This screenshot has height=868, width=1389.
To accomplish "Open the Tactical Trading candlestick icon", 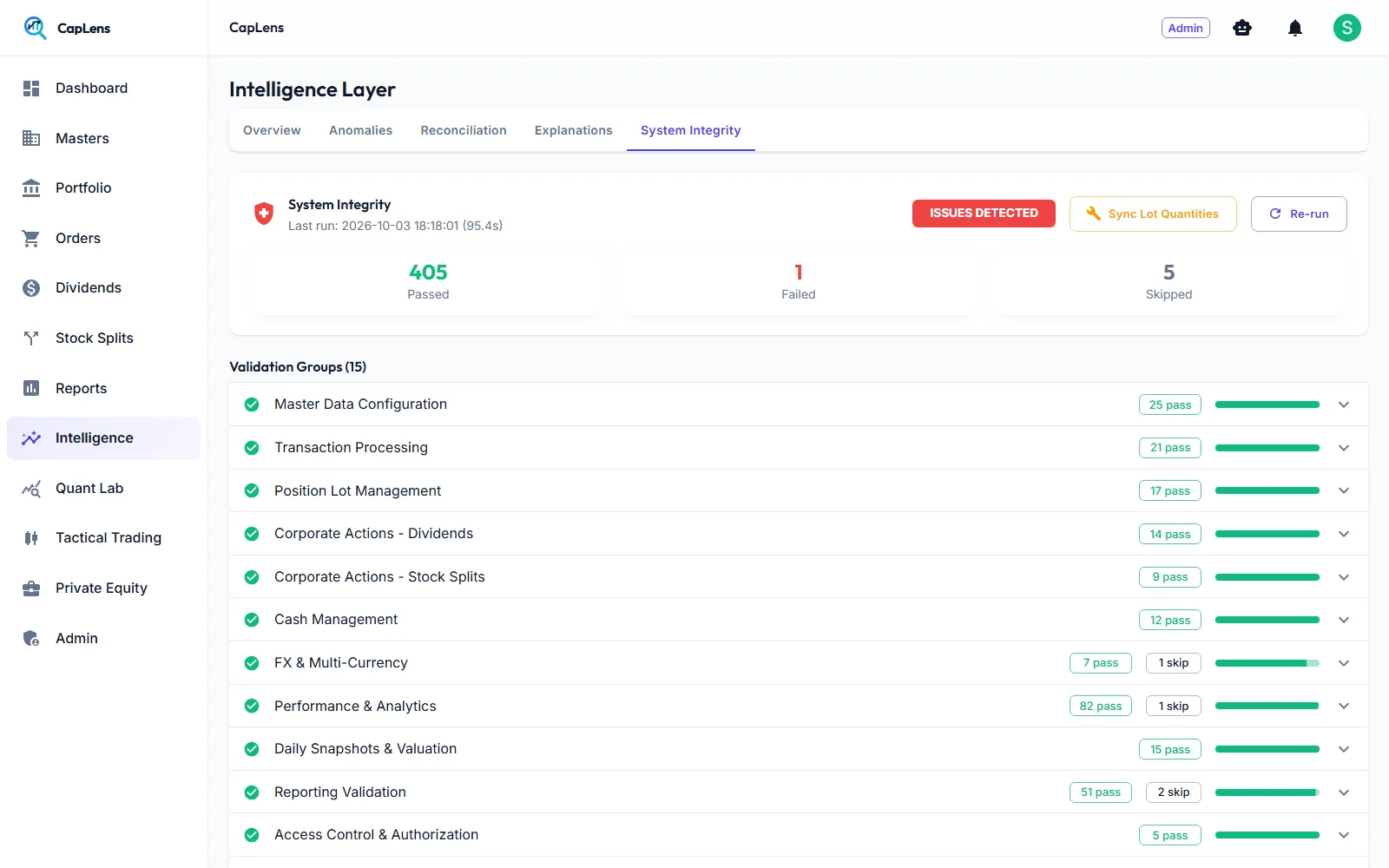I will tap(31, 538).
